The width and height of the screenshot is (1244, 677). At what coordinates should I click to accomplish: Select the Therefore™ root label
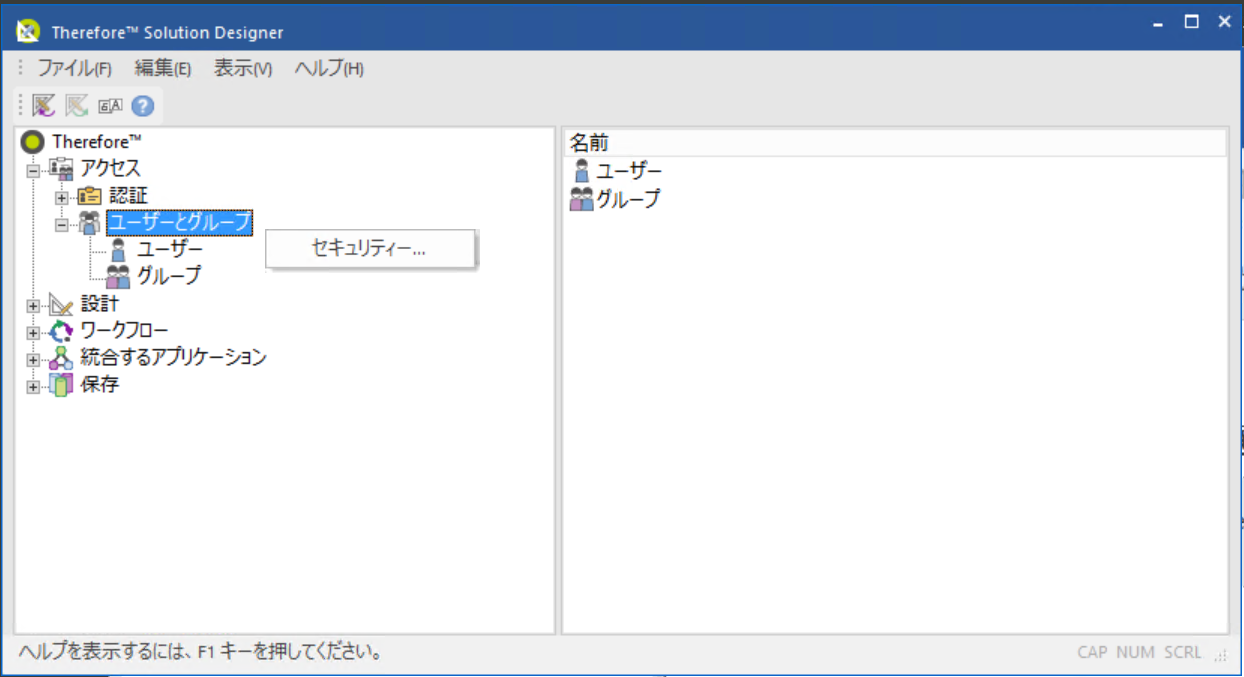[97, 142]
